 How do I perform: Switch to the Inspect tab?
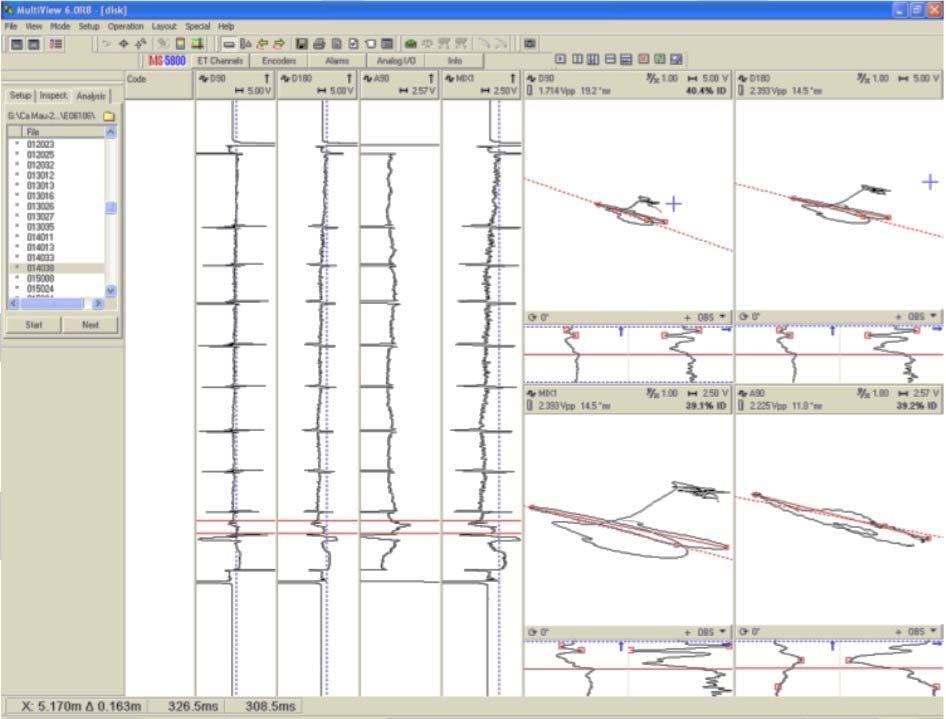(x=54, y=96)
